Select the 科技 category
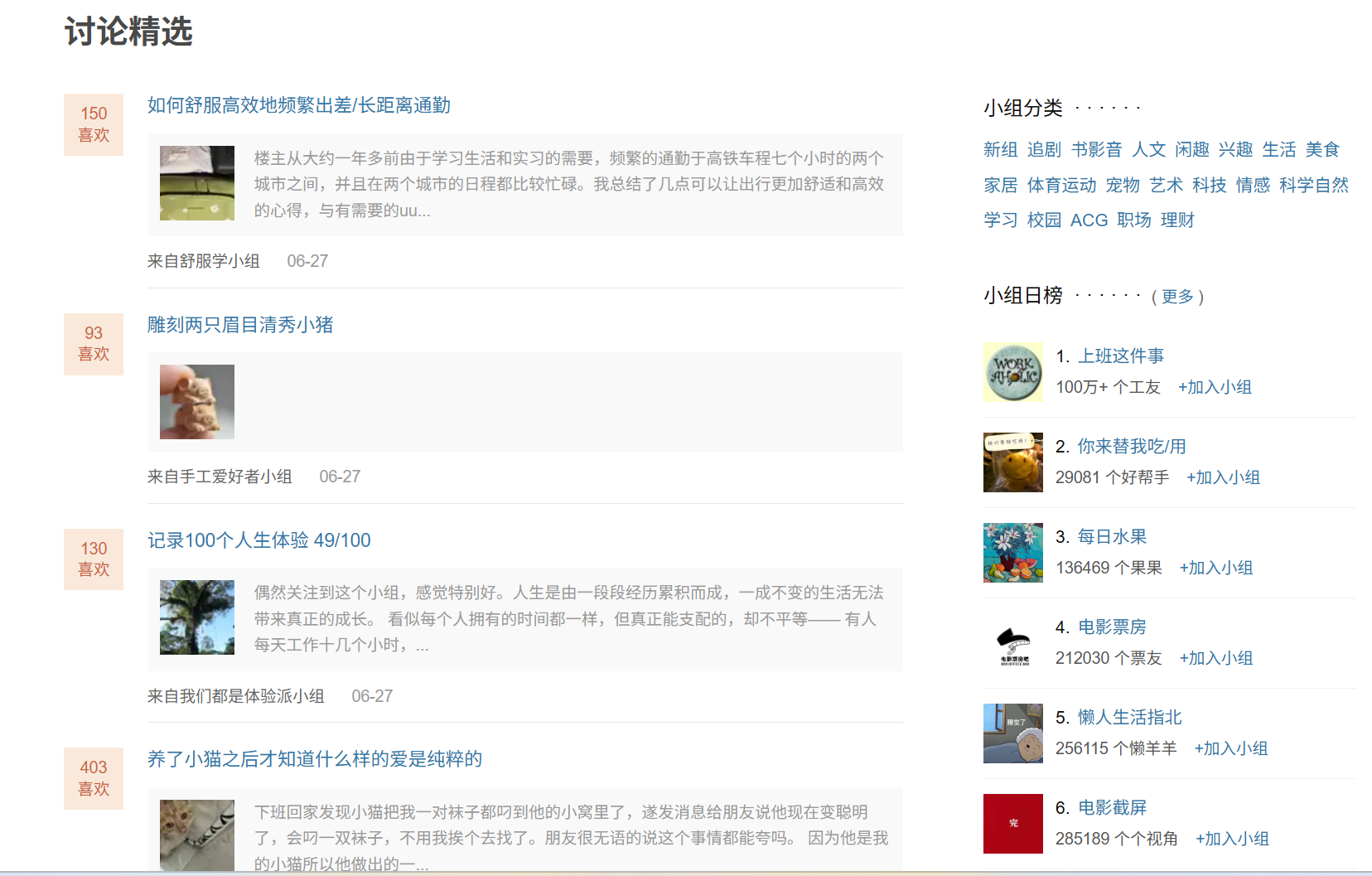This screenshot has height=876, width=1372. coord(1210,185)
